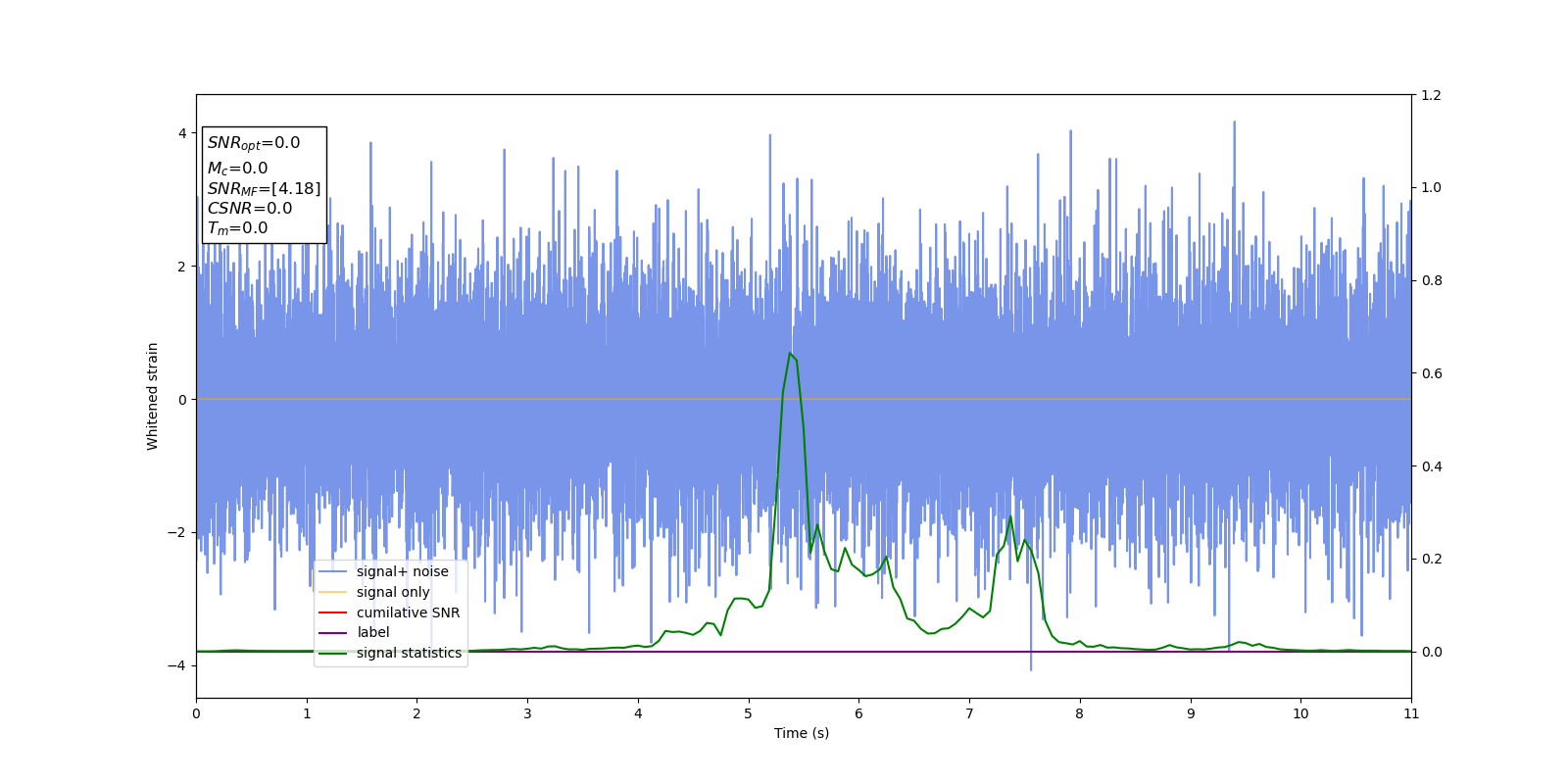Click the blue 'signal+ noise' legend line sample
This screenshot has height=784, width=1568.
click(333, 572)
